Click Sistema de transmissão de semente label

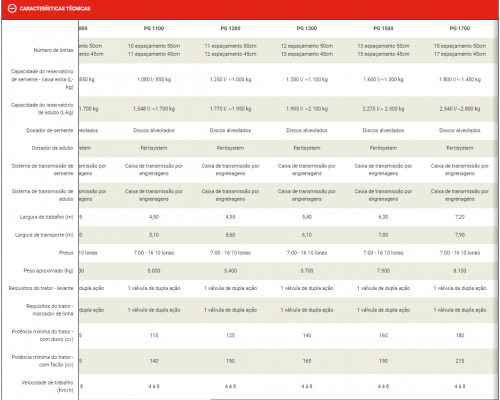(42, 170)
